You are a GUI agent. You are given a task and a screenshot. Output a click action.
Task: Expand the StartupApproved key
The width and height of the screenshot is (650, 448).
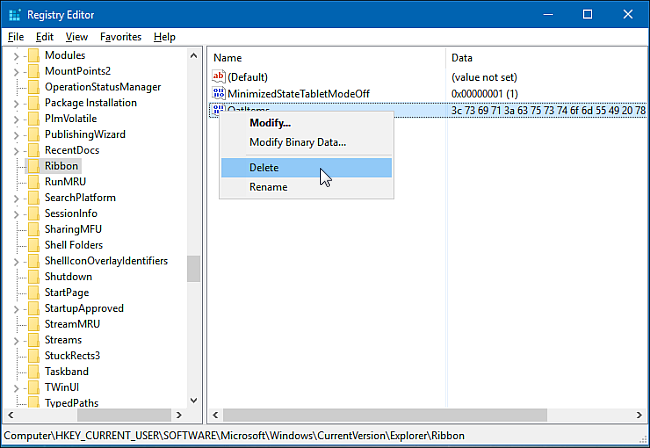click(x=16, y=309)
